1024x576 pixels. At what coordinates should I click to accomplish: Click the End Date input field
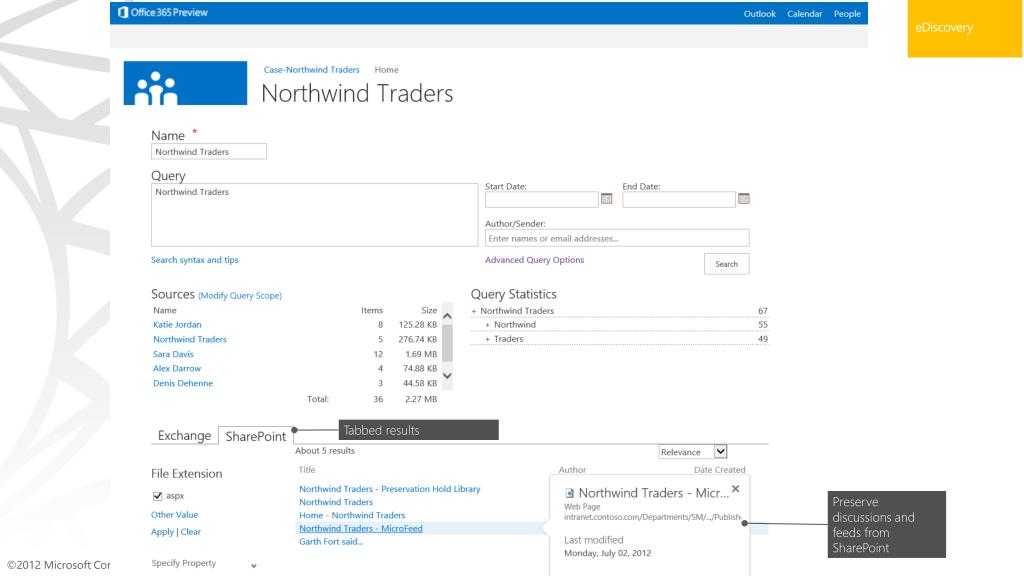pos(679,199)
